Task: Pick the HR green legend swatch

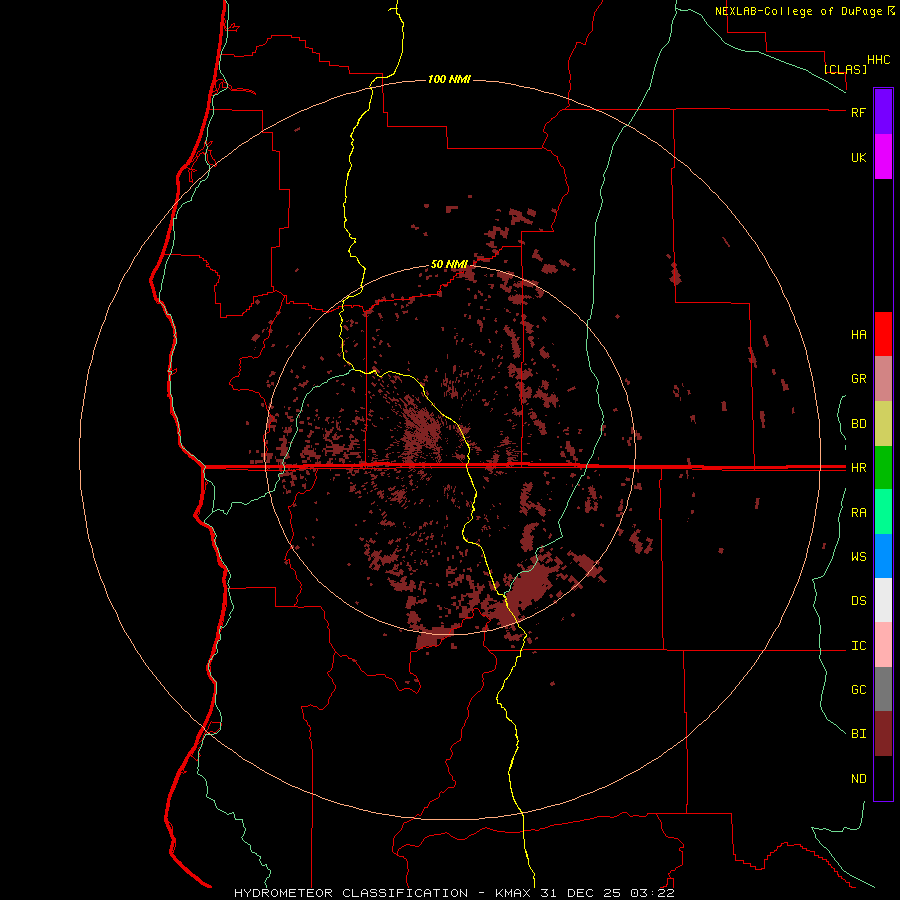Action: (x=883, y=467)
